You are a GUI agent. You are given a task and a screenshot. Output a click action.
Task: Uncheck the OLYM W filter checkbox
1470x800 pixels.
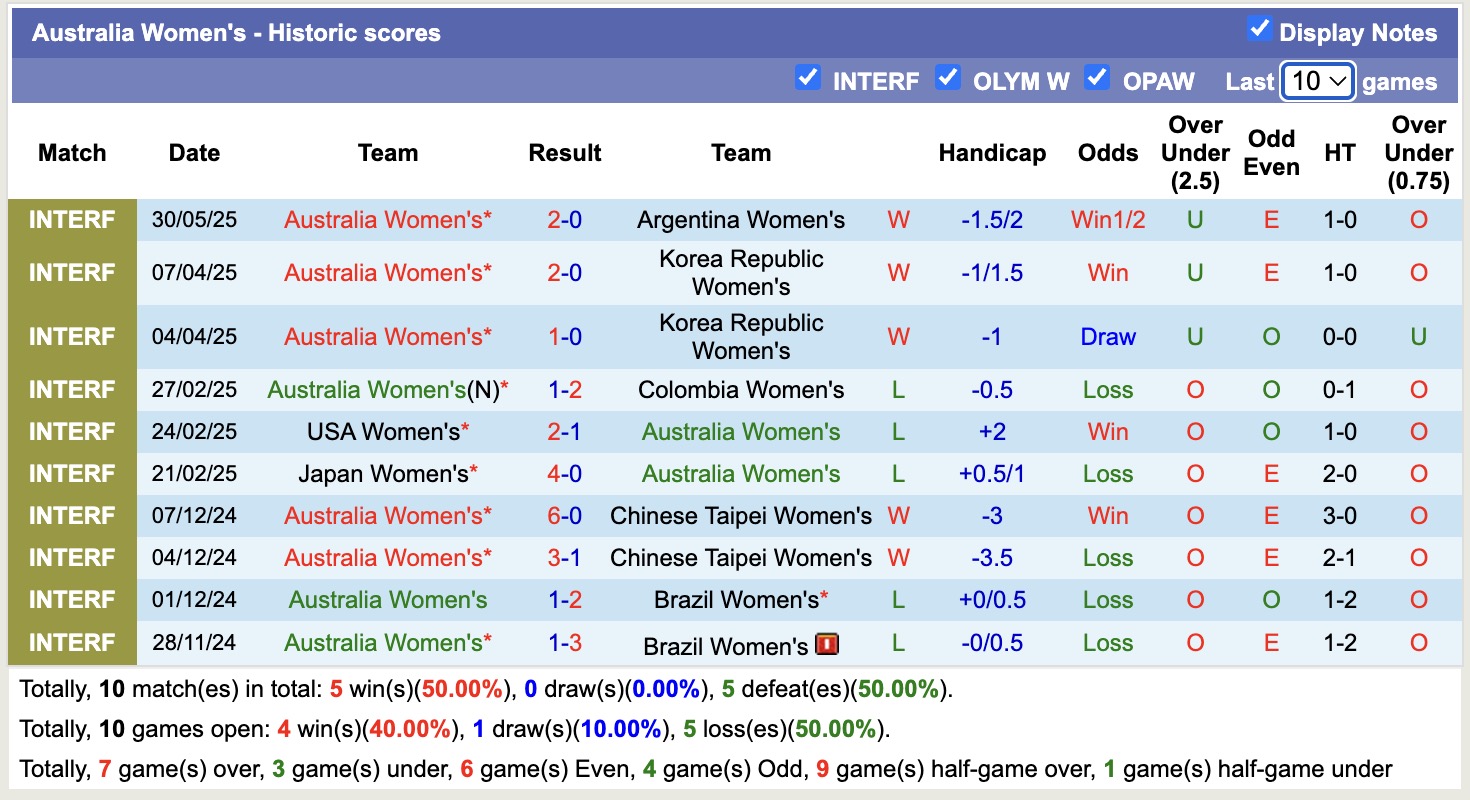point(948,78)
